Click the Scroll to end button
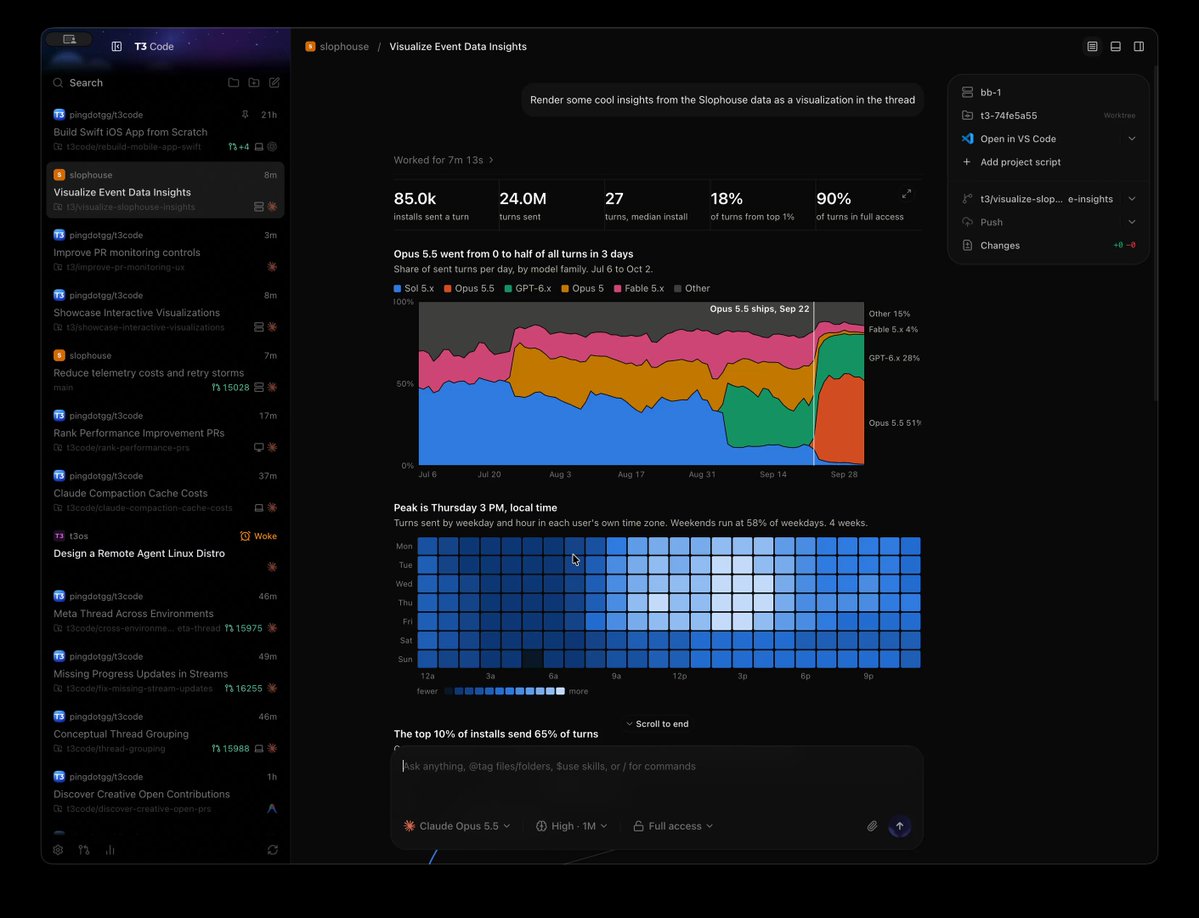 click(657, 724)
